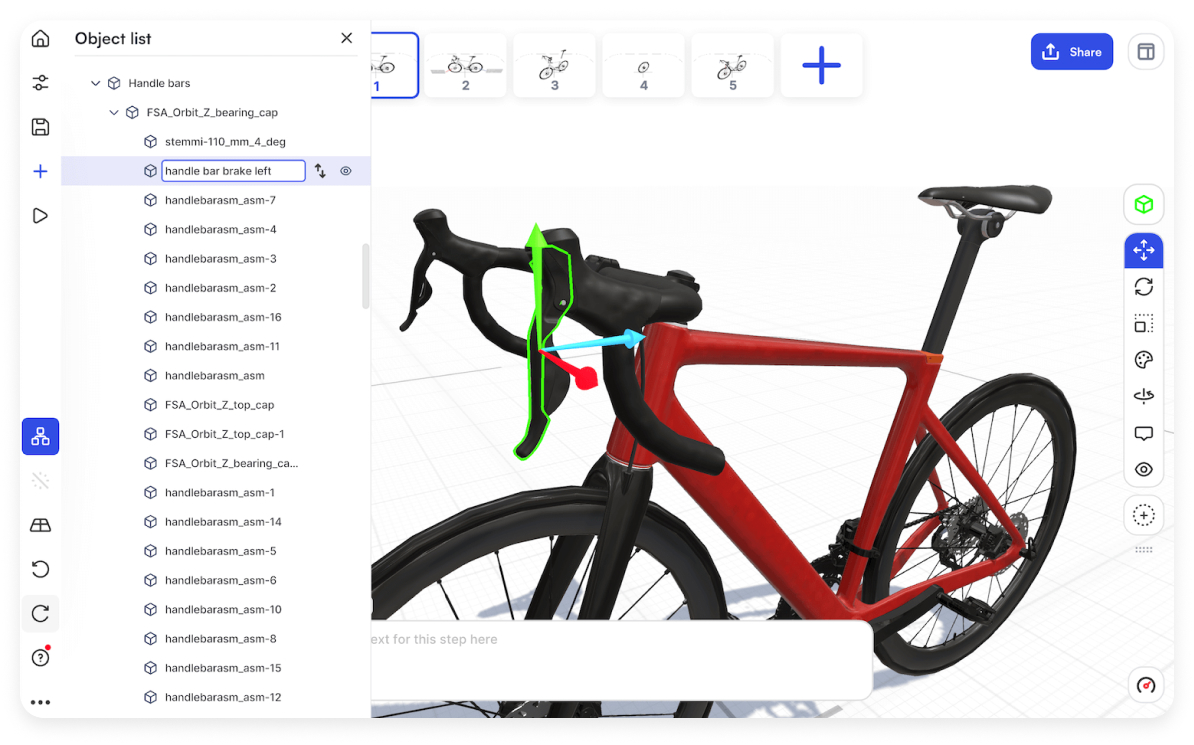Open the home icon in left sidebar
1194x745 pixels.
tap(40, 39)
